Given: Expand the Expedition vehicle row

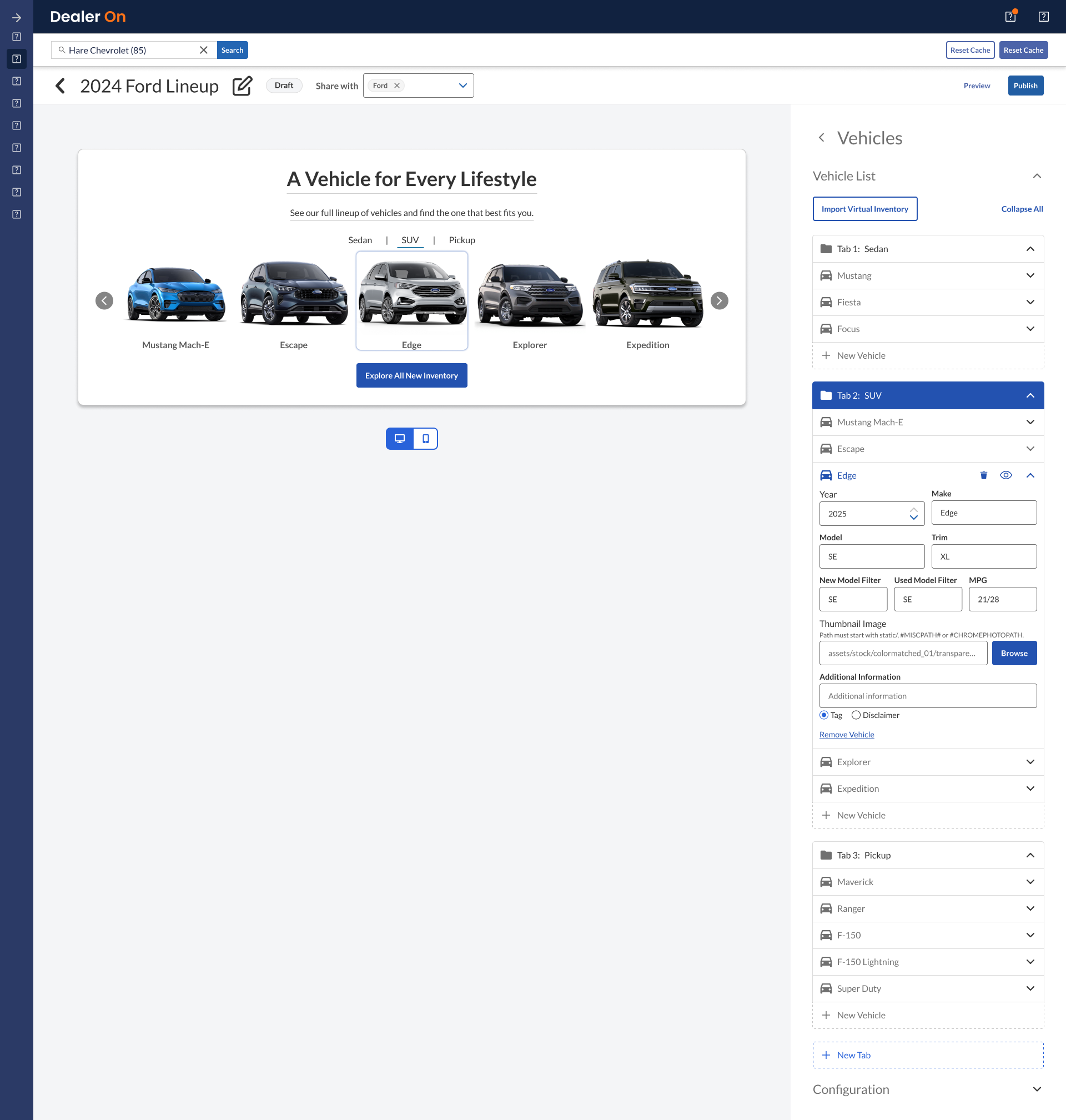Looking at the screenshot, I should pyautogui.click(x=1030, y=788).
